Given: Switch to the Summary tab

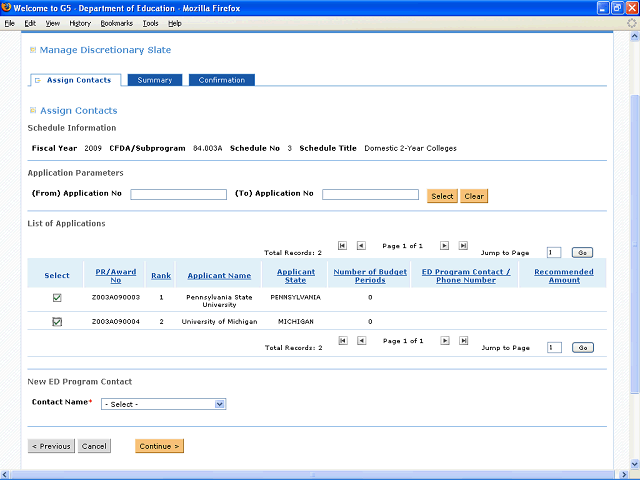Looking at the screenshot, I should tap(154, 80).
